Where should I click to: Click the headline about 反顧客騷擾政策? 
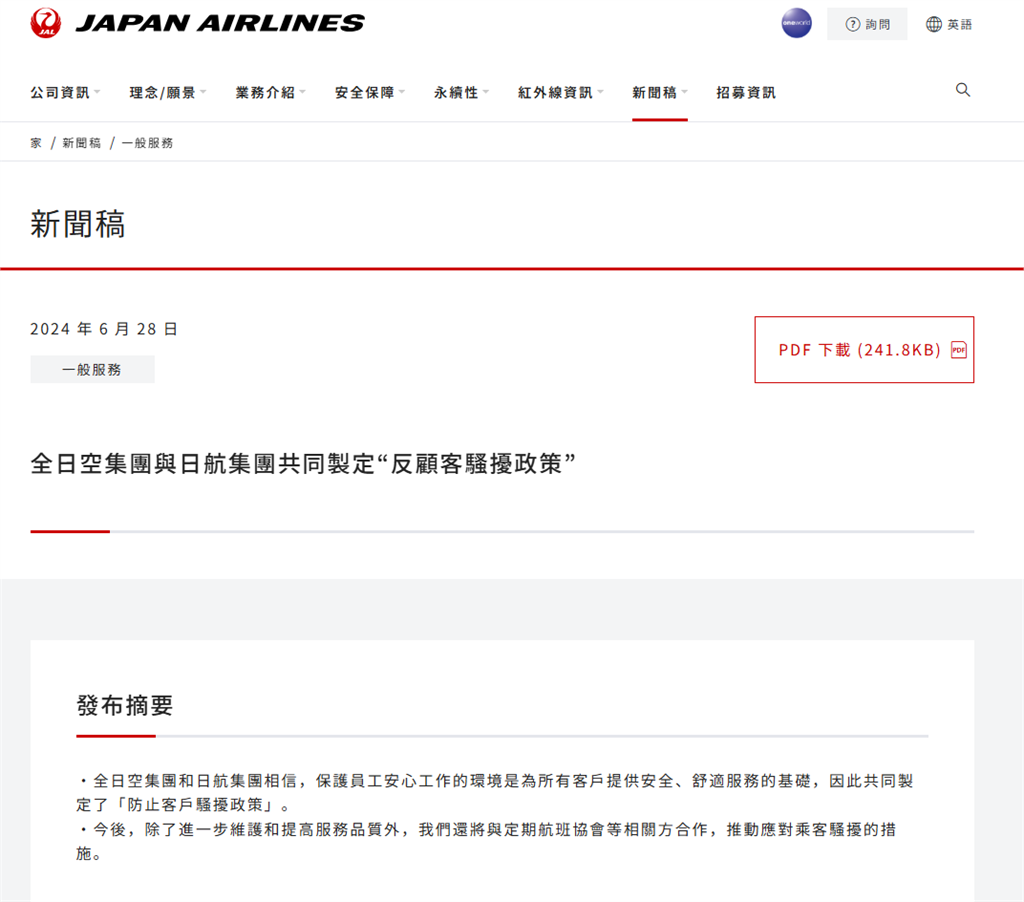[x=303, y=464]
